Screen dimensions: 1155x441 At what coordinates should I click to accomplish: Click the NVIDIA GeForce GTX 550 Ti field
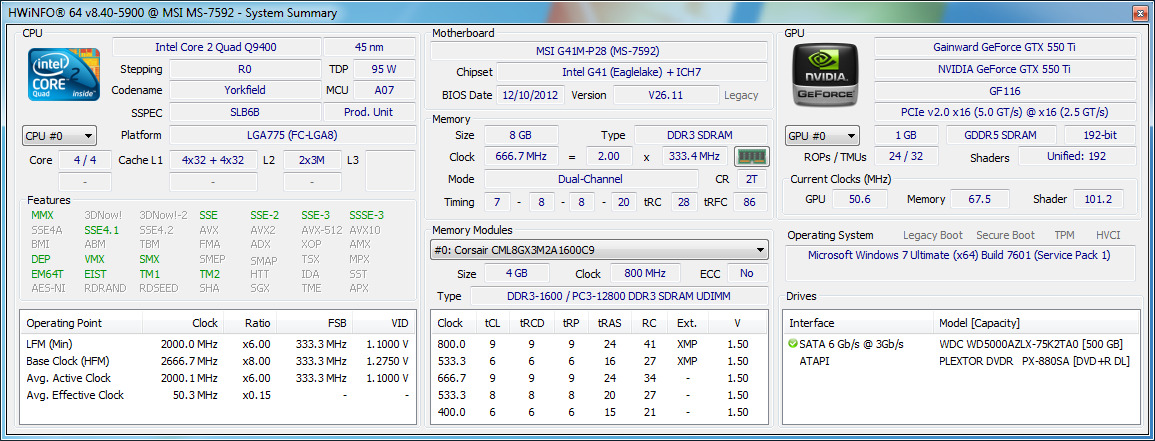point(1005,69)
